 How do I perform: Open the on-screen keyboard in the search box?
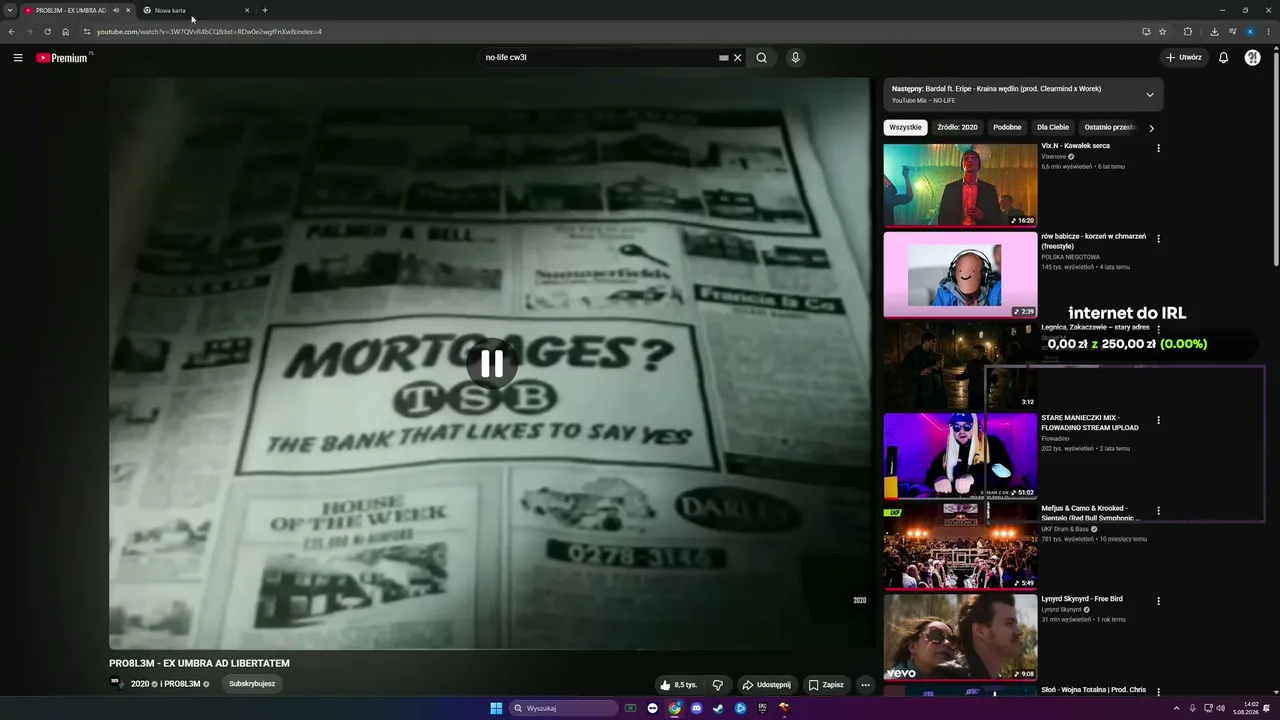(x=724, y=58)
